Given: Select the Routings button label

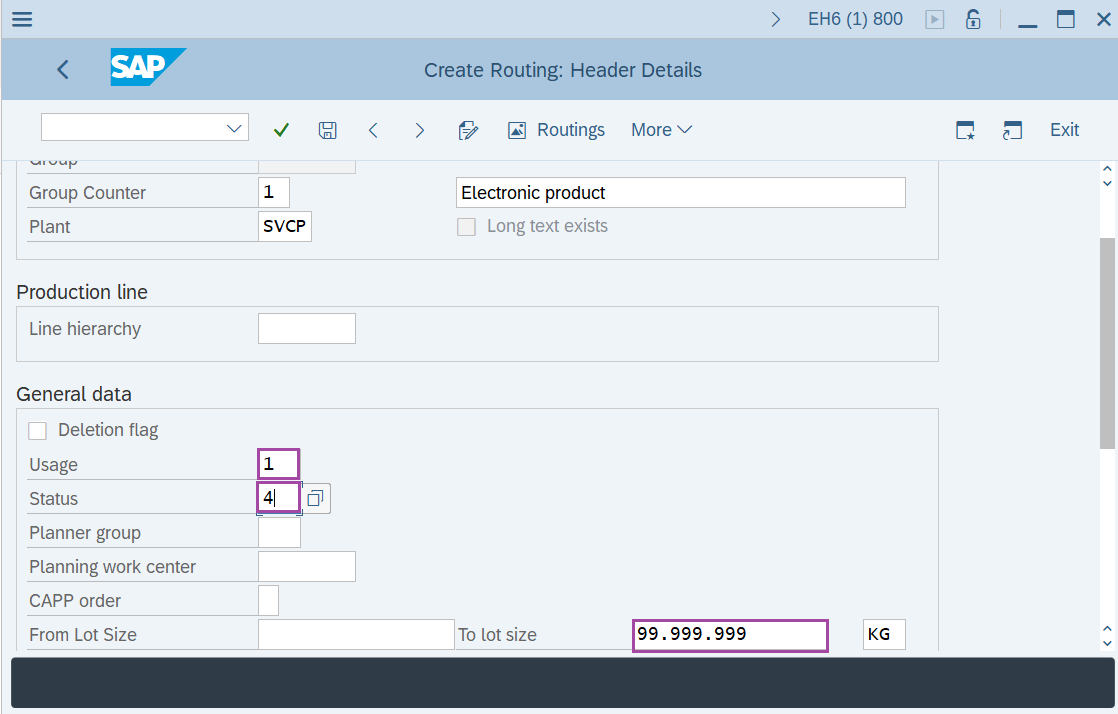Looking at the screenshot, I should (570, 129).
